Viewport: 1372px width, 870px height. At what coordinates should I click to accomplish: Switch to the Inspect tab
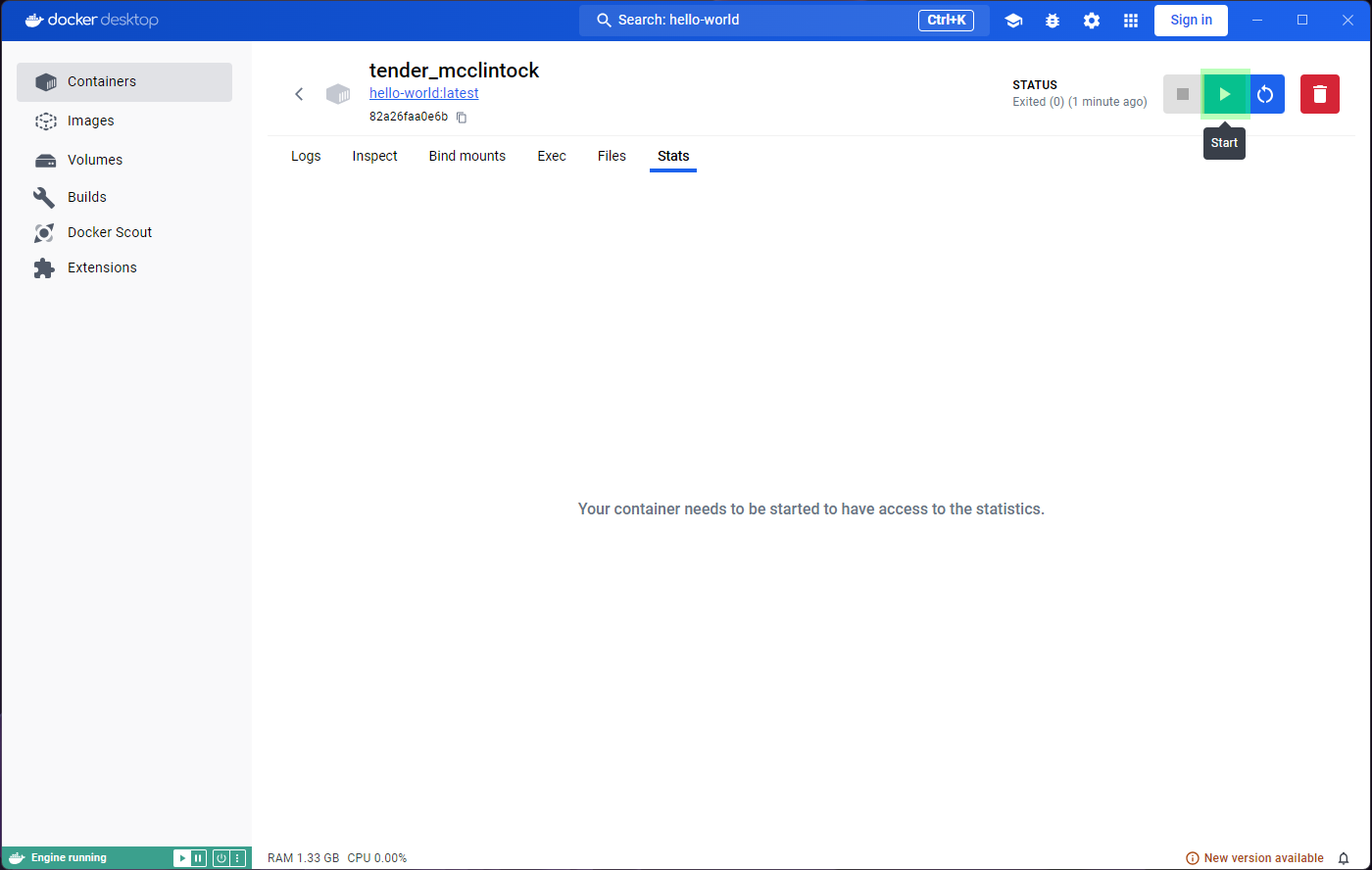click(374, 156)
